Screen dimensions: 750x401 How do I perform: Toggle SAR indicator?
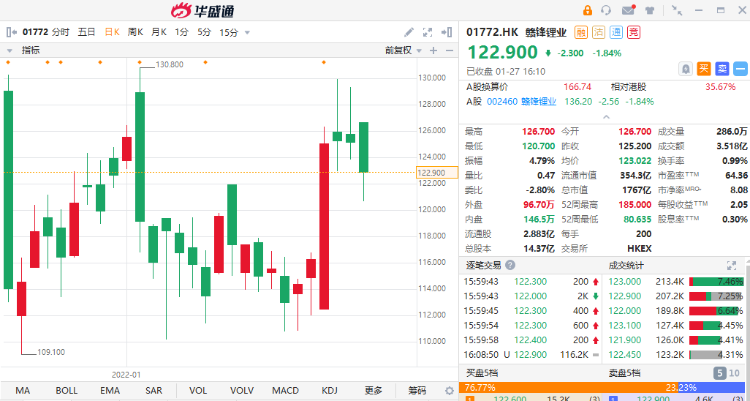pos(154,390)
